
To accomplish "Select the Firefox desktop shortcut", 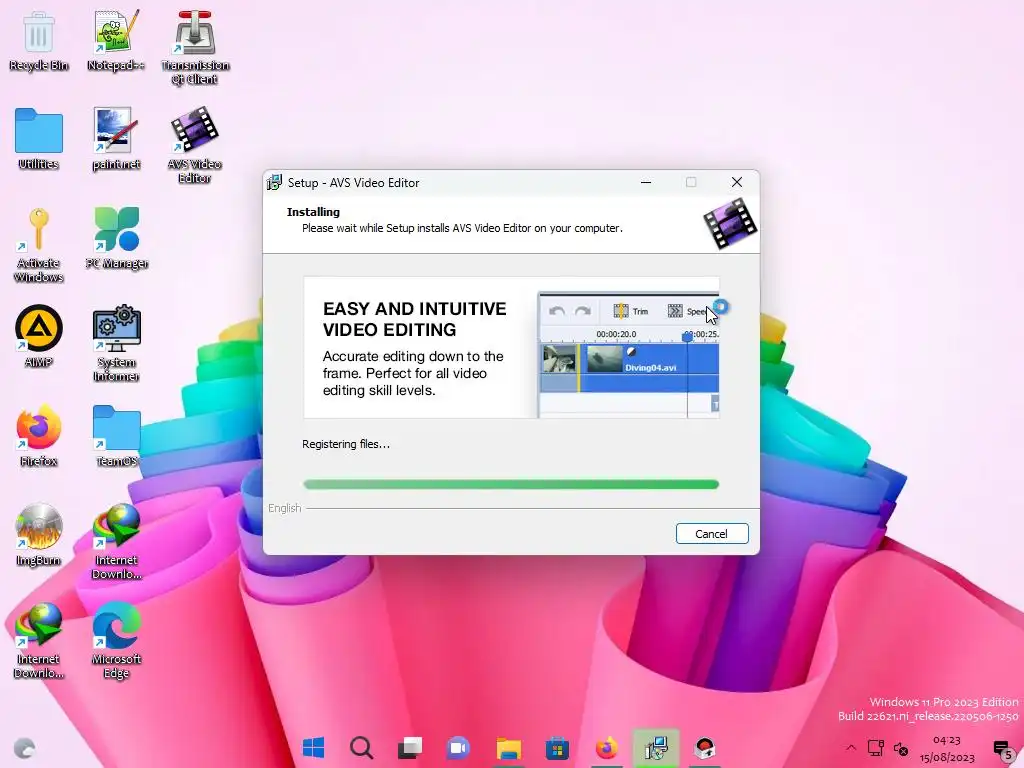I will [39, 436].
